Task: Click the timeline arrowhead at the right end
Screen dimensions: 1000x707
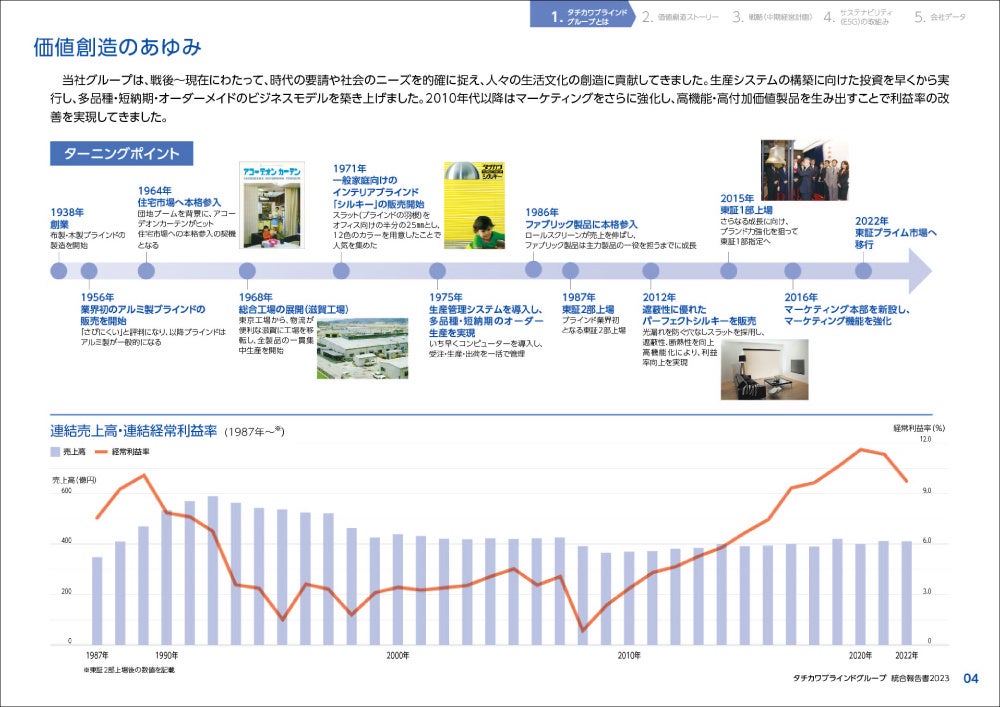Action: [920, 271]
